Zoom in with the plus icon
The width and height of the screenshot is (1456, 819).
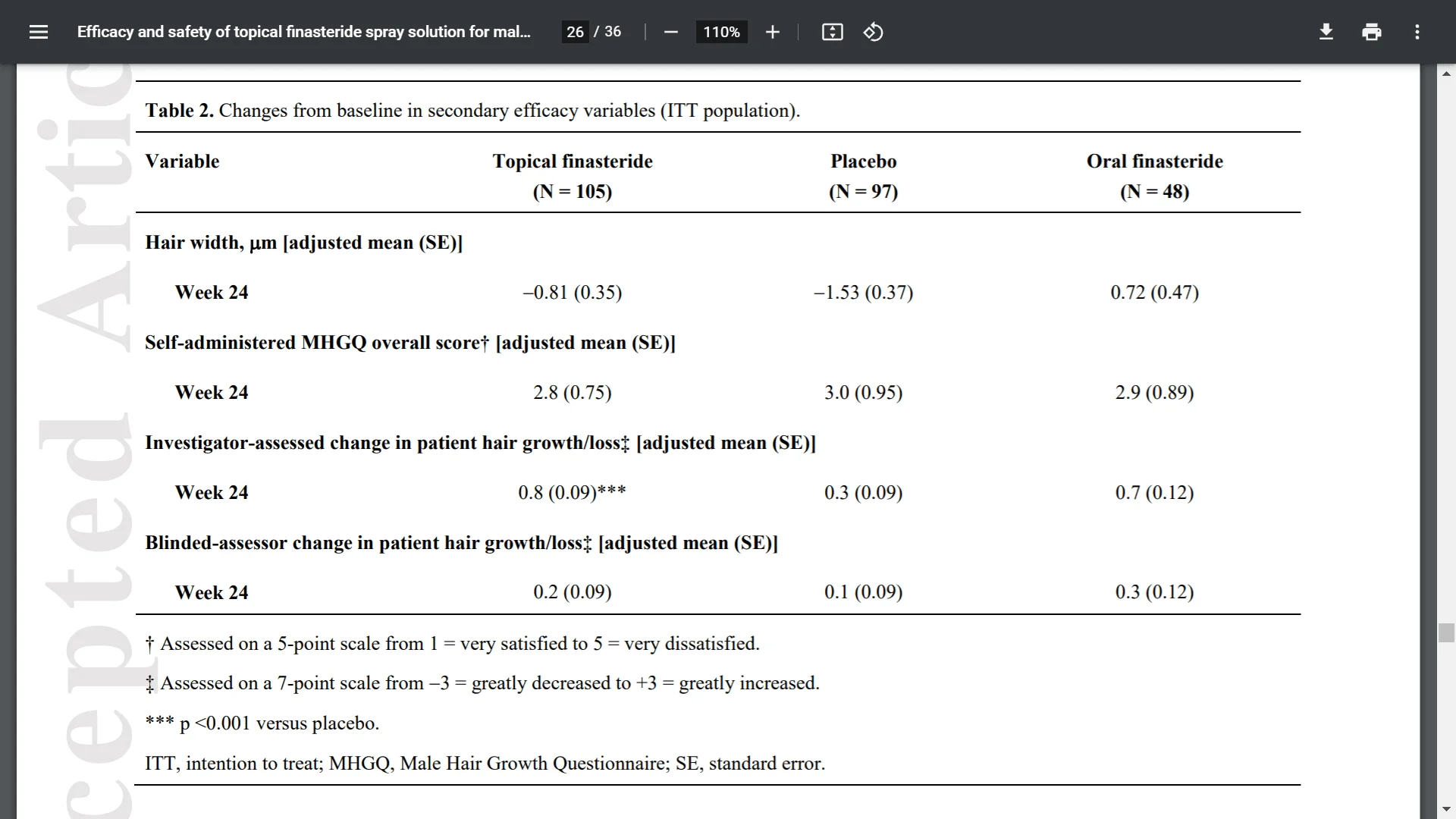pyautogui.click(x=772, y=32)
